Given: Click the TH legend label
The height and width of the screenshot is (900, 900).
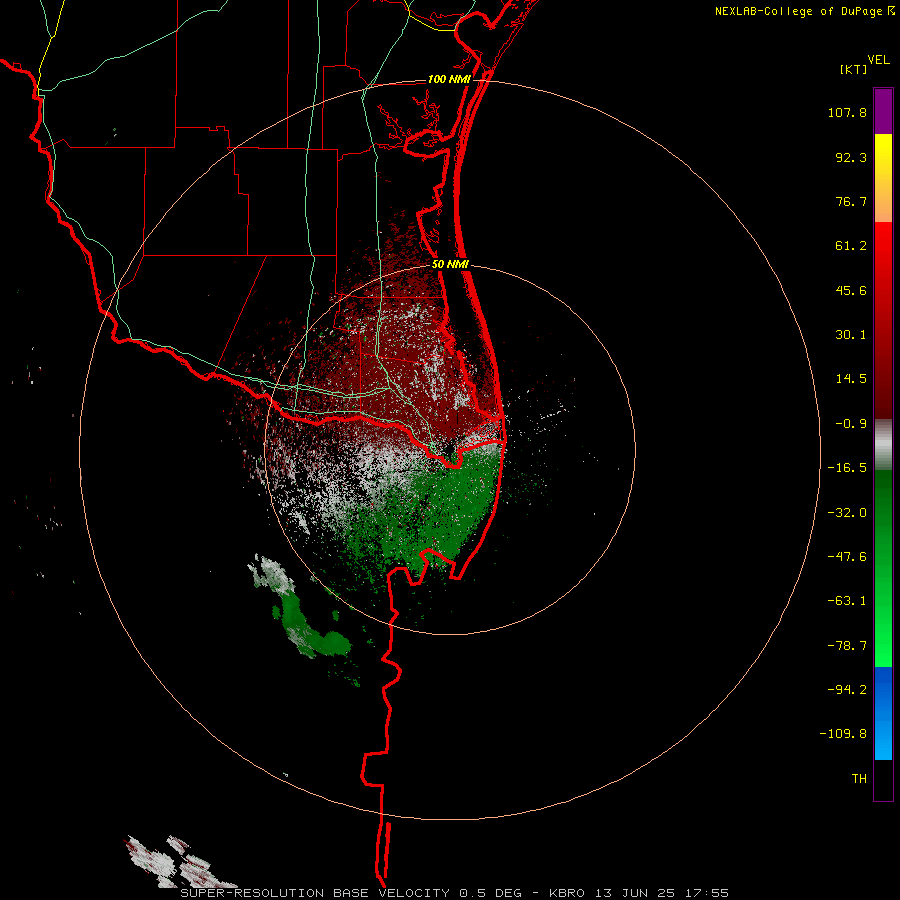Looking at the screenshot, I should (x=859, y=779).
